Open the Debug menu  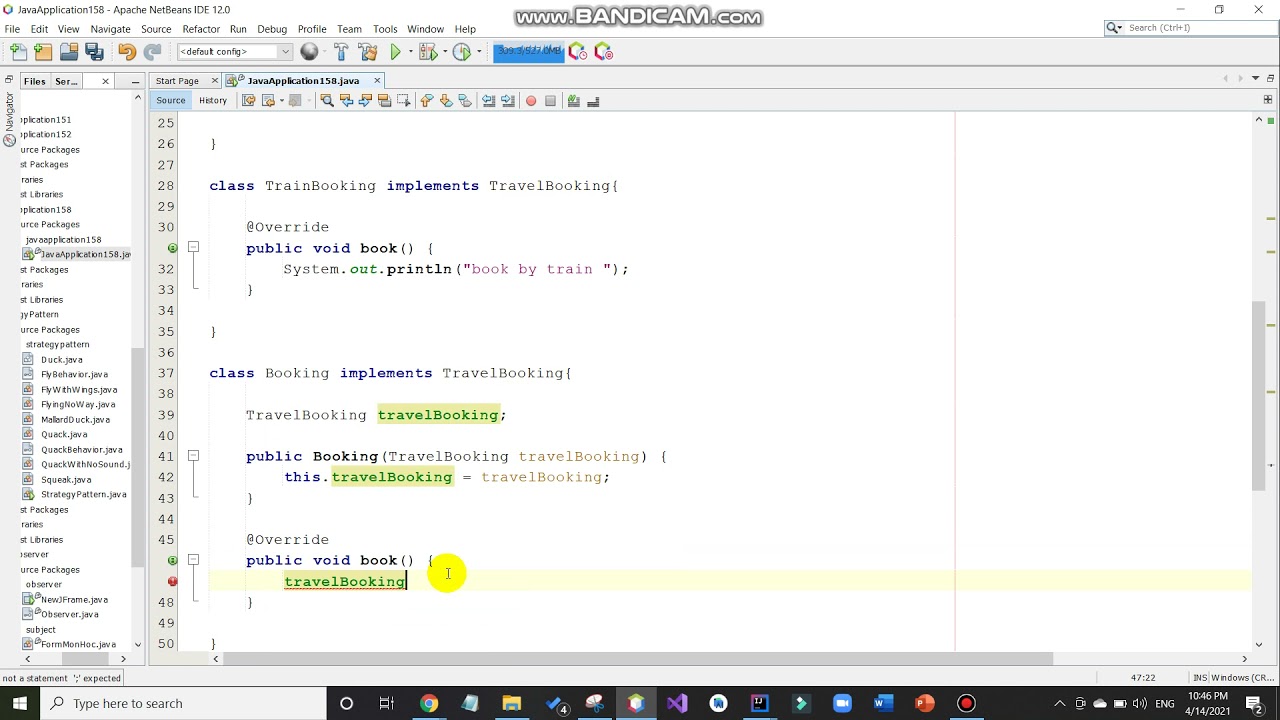[x=272, y=29]
